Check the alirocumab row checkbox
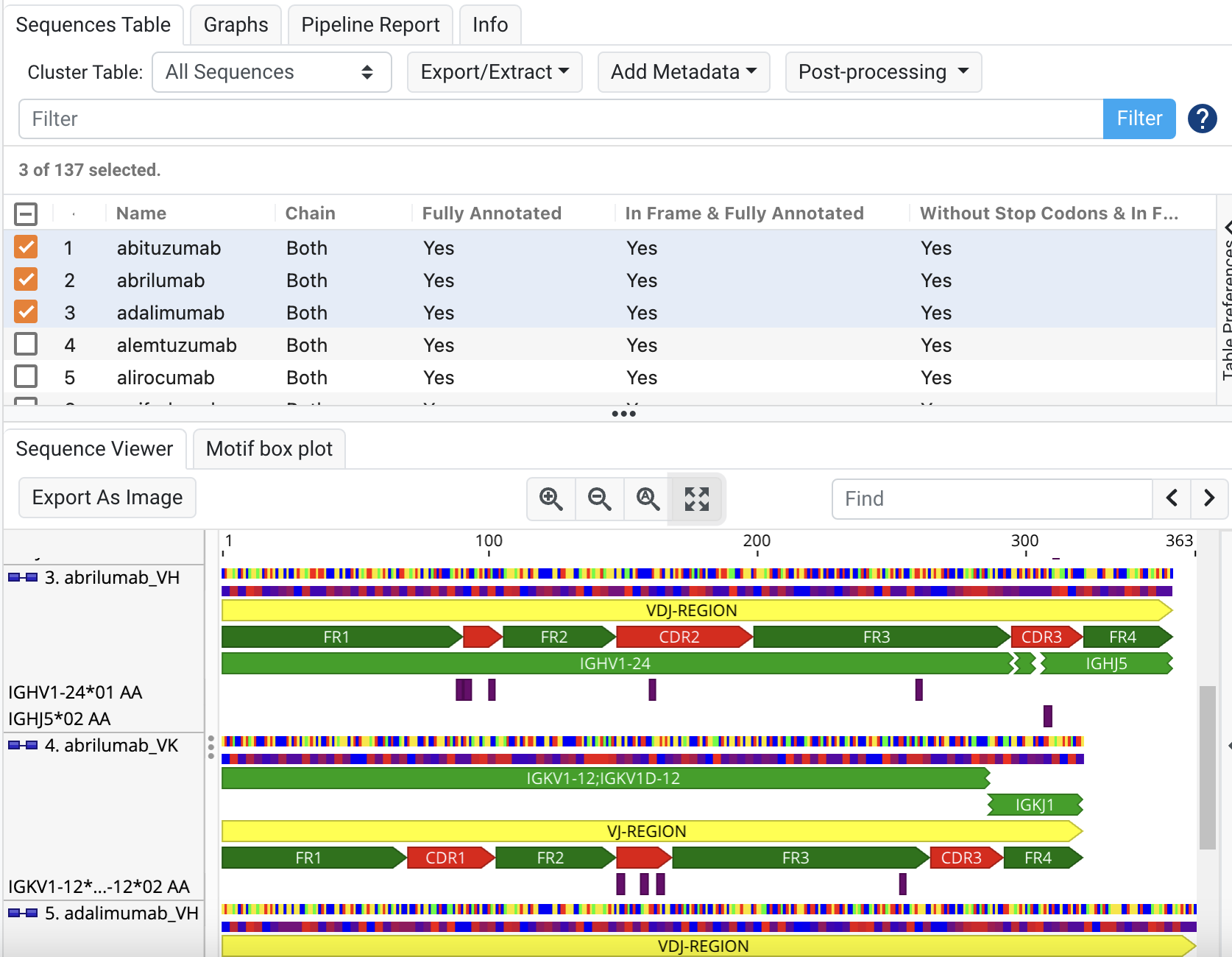1232x957 pixels. (26, 377)
